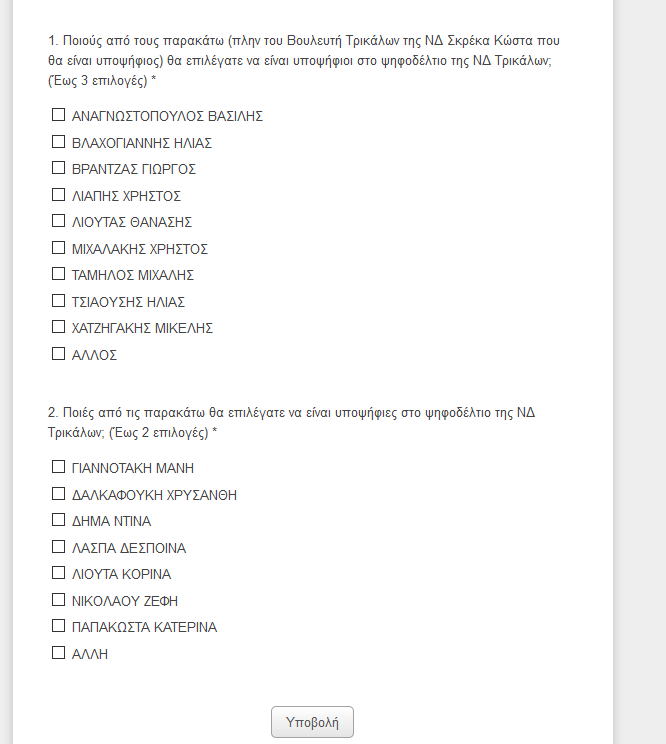Check the ΔΗΜΑ ΝΤΙΝΑ box

[58, 521]
